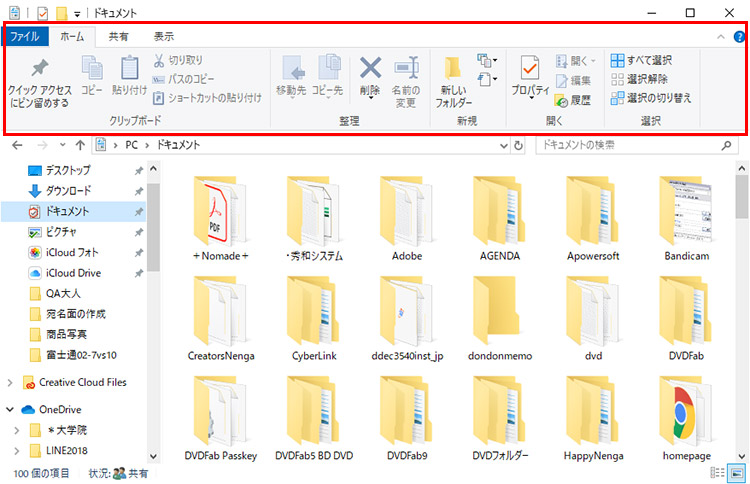Click 名前の変更 (Rename) icon
This screenshot has width=750, height=484.
406,82
